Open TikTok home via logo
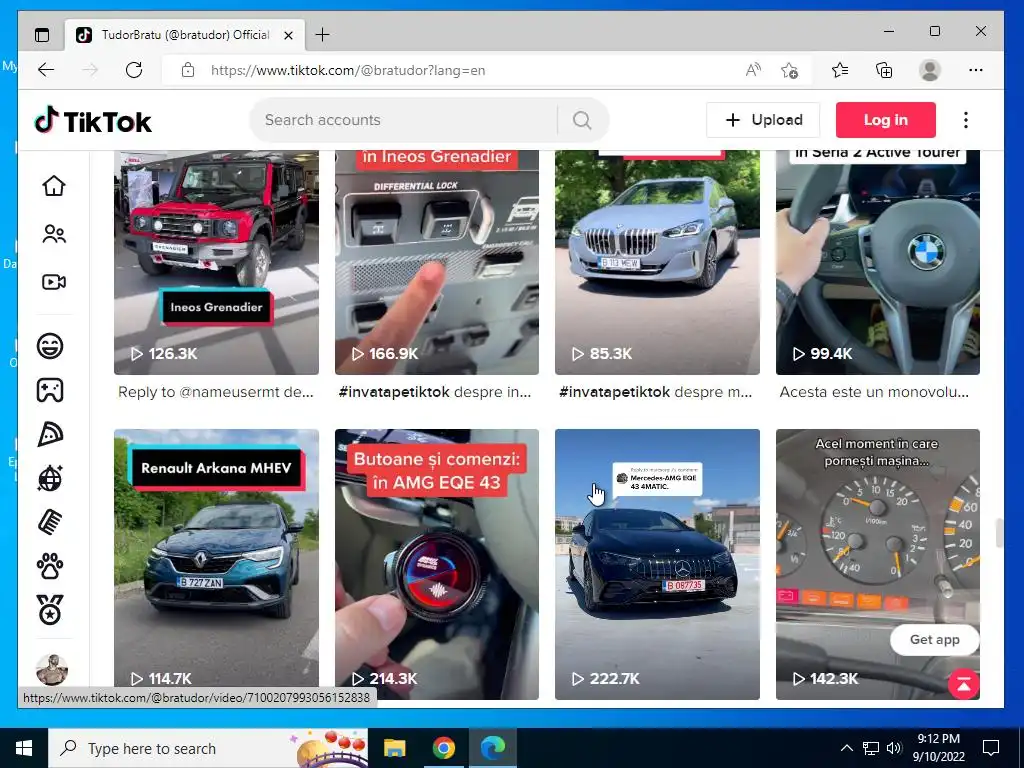Viewport: 1024px width, 768px height. click(93, 121)
